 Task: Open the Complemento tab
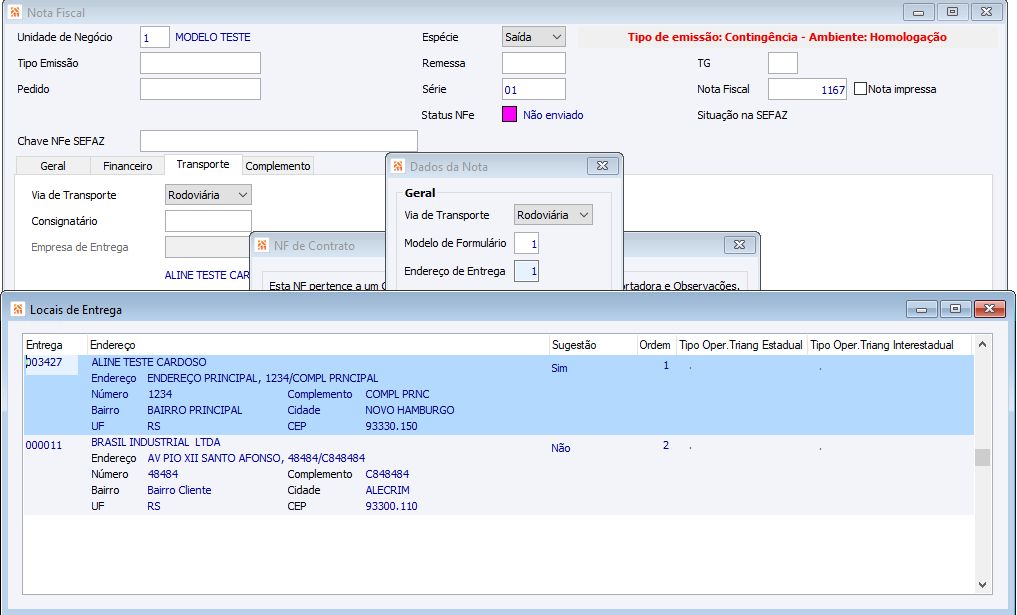click(x=278, y=166)
